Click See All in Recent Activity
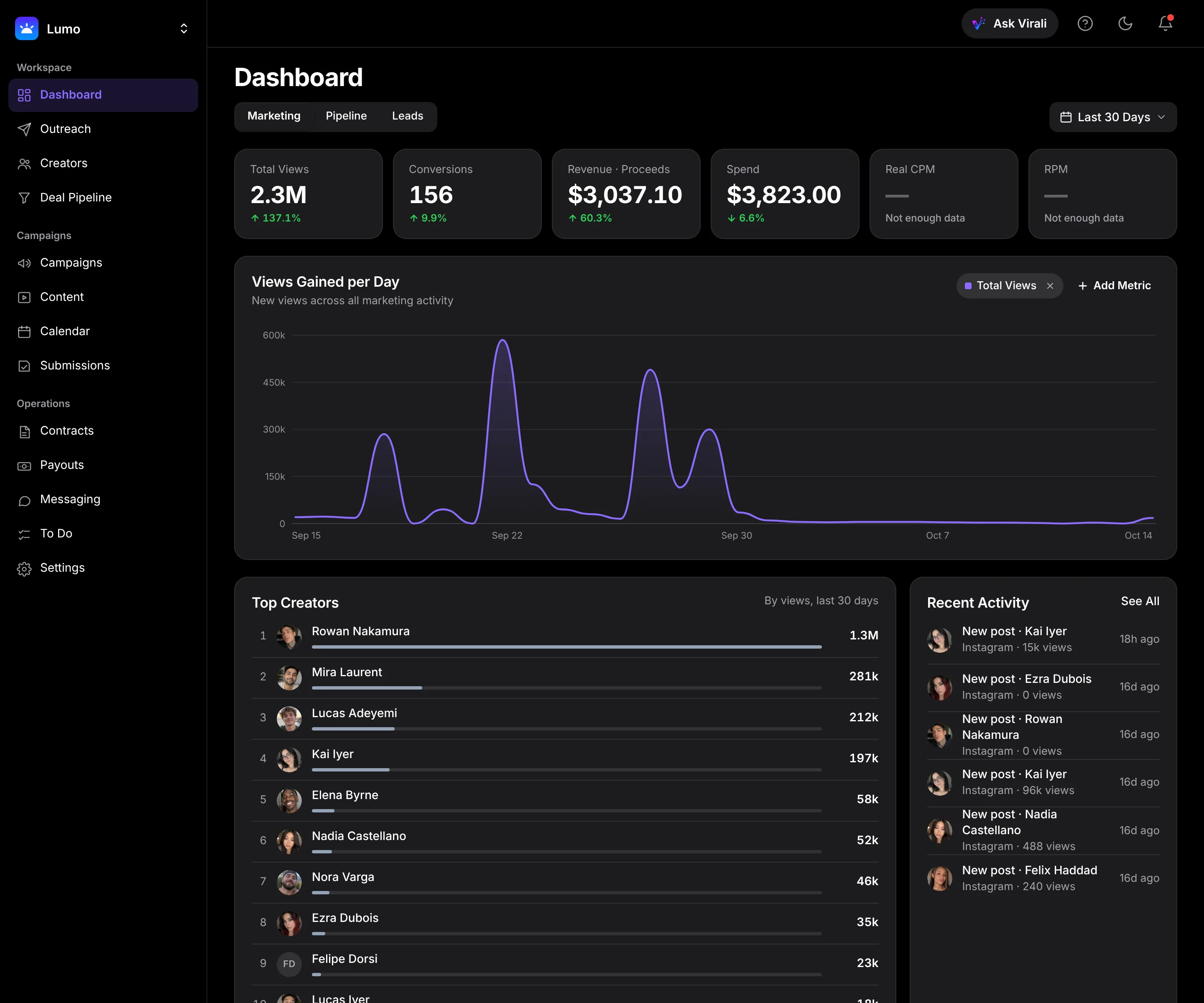Viewport: 1204px width, 1003px height. coord(1140,601)
